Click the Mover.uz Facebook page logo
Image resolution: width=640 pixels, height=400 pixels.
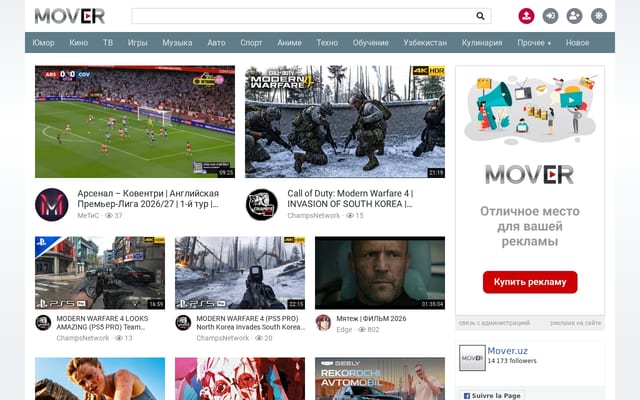point(472,358)
